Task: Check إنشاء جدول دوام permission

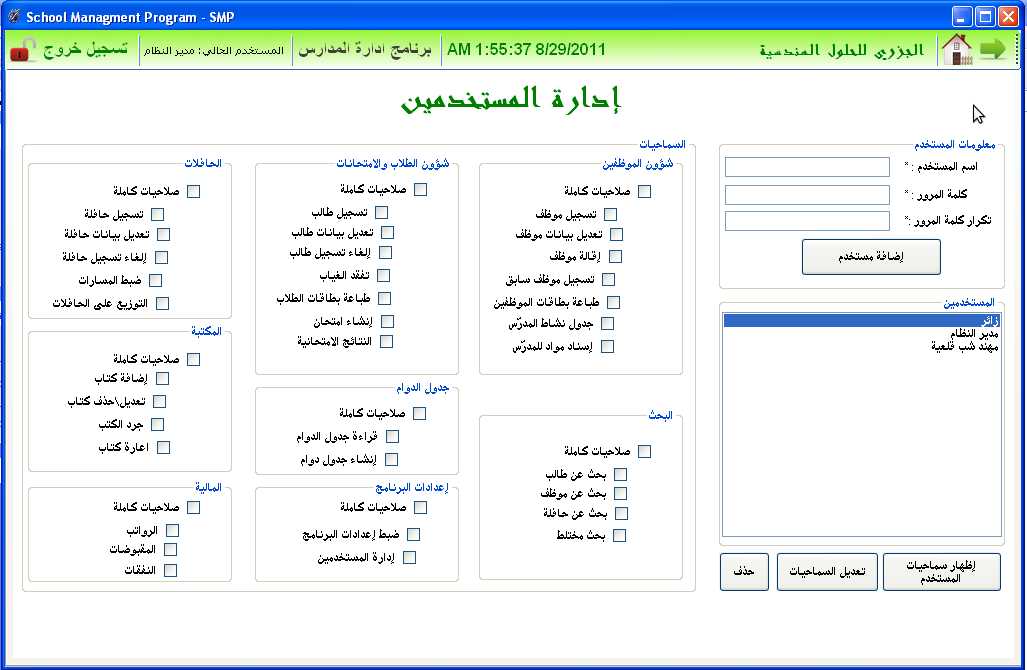Action: (x=392, y=459)
